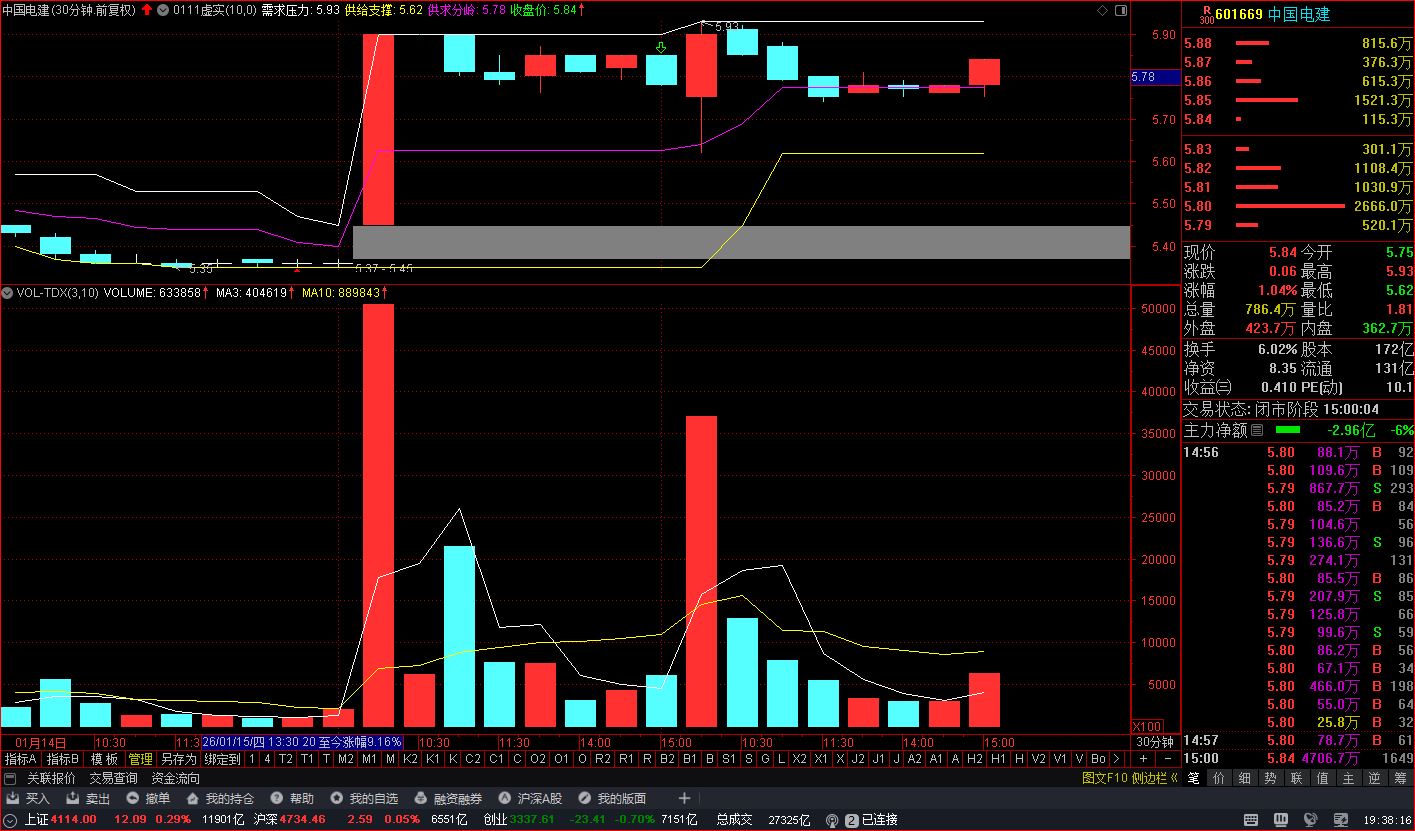The width and height of the screenshot is (1415, 831).
Task: Select template button R2
Action: [602, 758]
